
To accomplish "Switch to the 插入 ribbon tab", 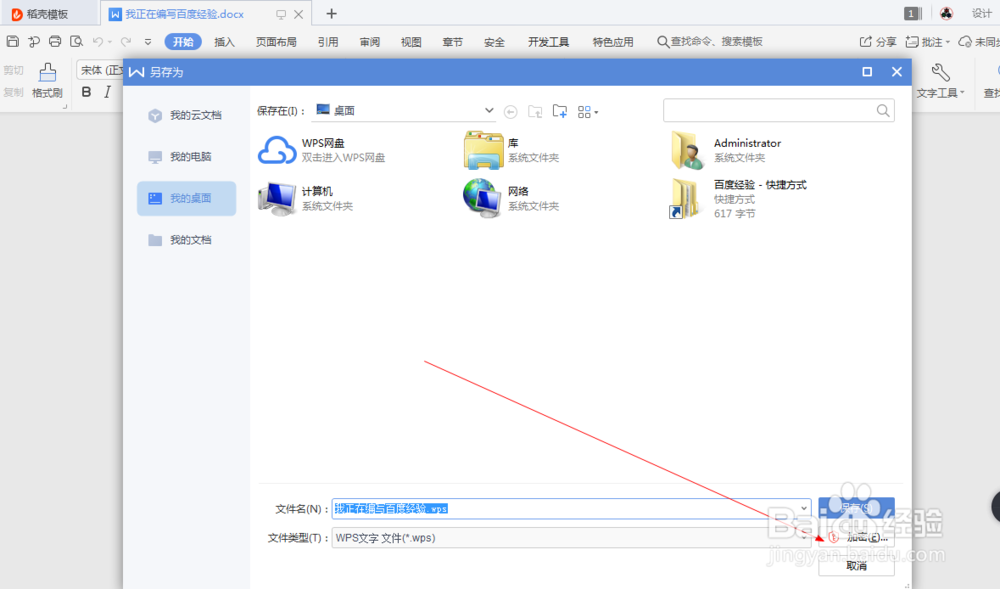I will pyautogui.click(x=224, y=42).
